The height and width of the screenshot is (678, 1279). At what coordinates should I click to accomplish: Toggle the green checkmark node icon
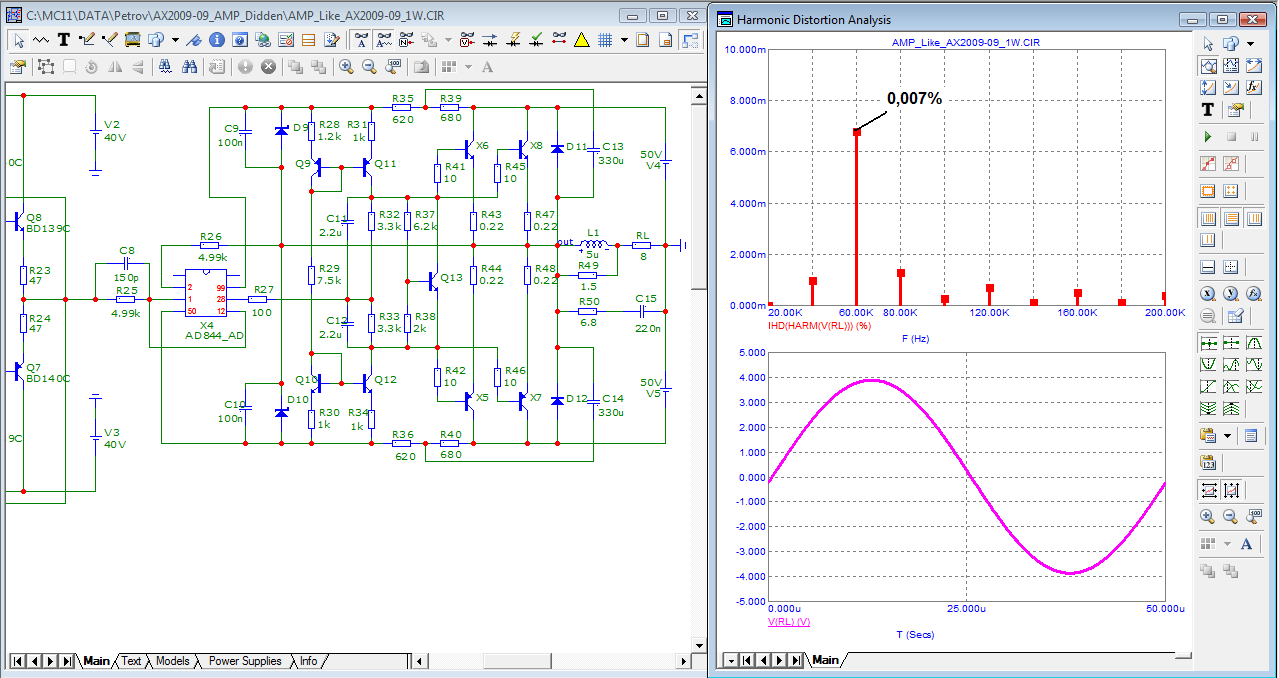(x=536, y=40)
